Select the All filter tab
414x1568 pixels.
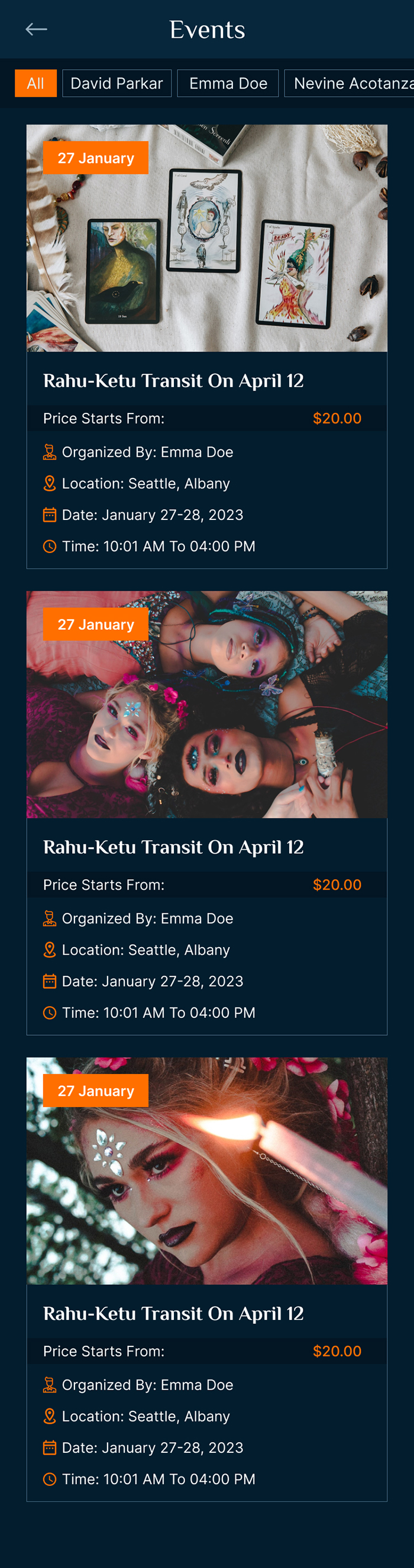click(x=35, y=83)
